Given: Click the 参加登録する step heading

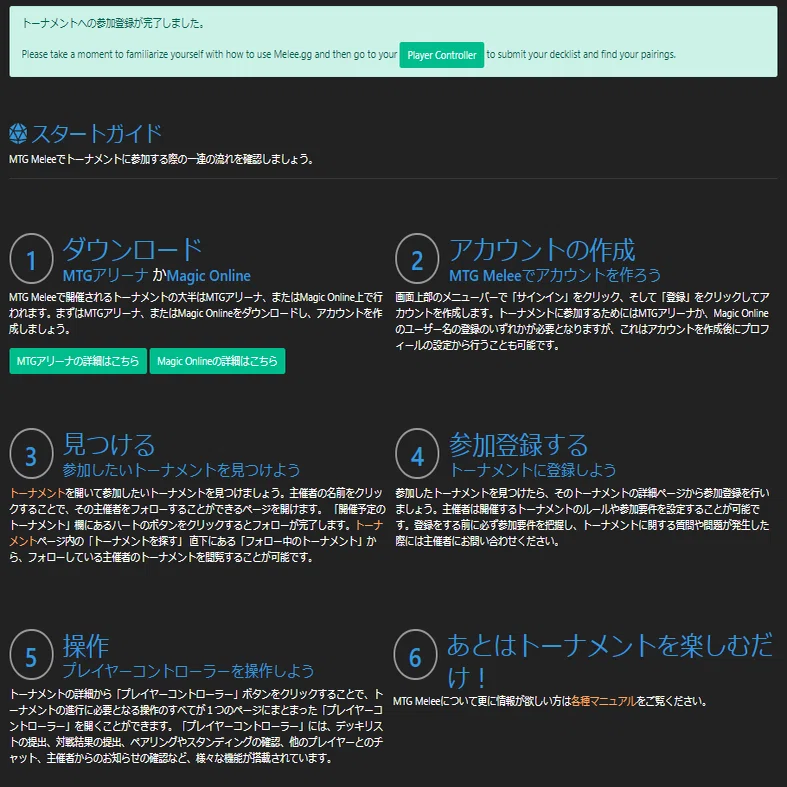Looking at the screenshot, I should (x=518, y=445).
